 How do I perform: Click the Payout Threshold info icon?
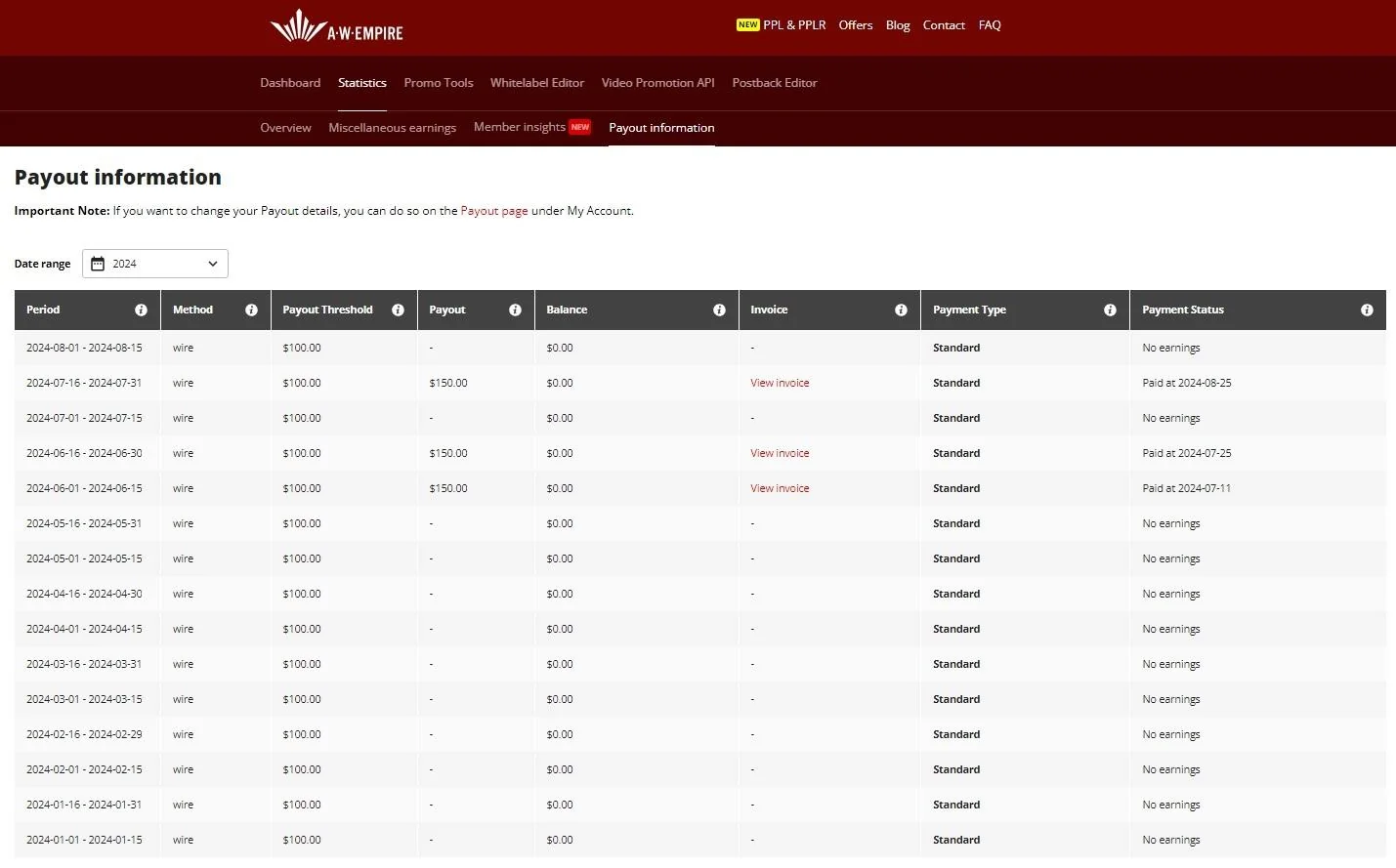coord(398,310)
